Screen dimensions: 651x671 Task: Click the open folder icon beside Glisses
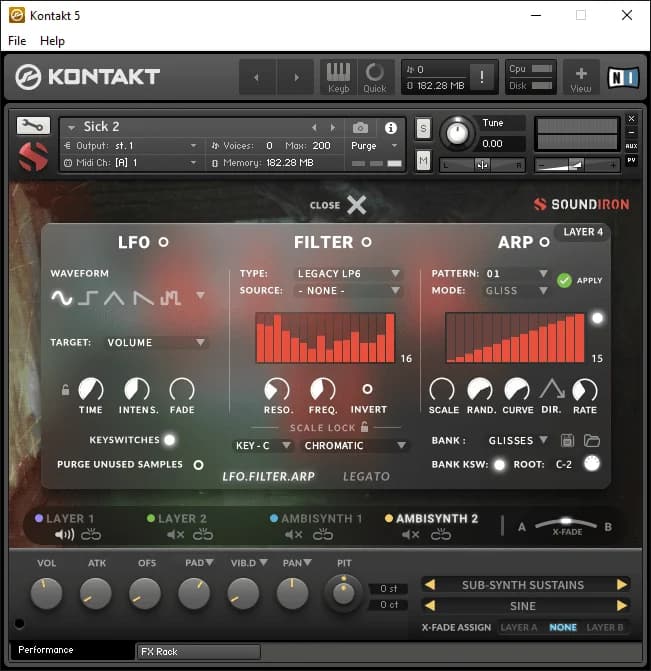pyautogui.click(x=592, y=440)
